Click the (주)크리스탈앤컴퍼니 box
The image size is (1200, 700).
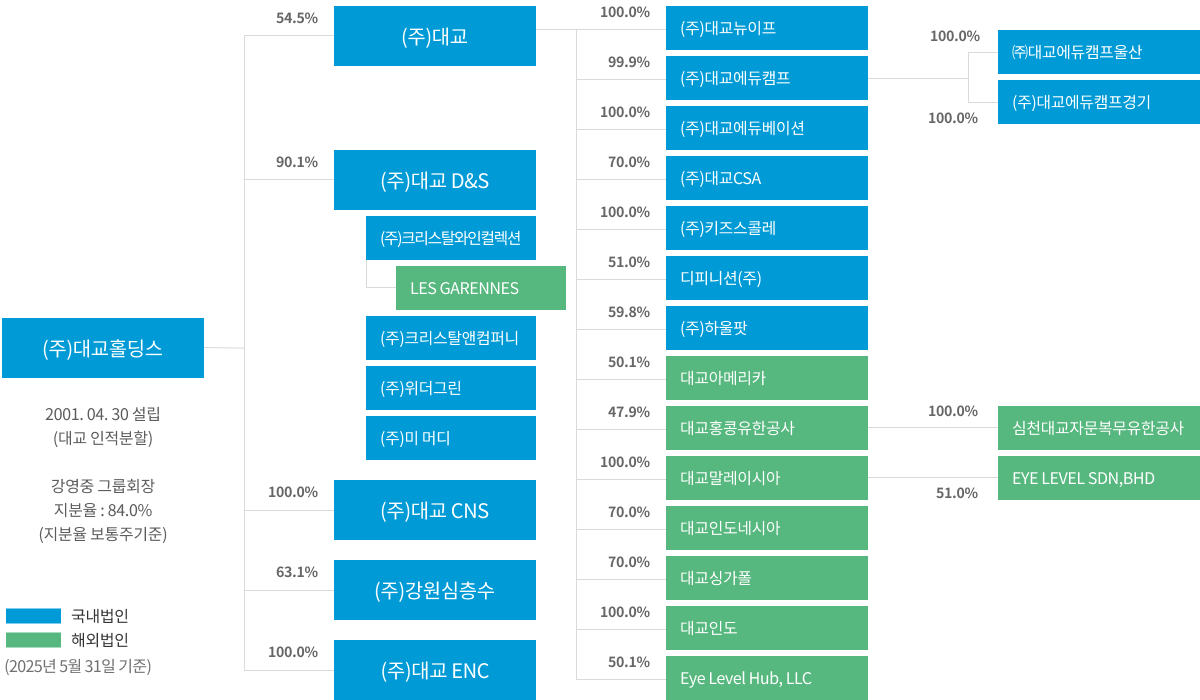tap(451, 338)
